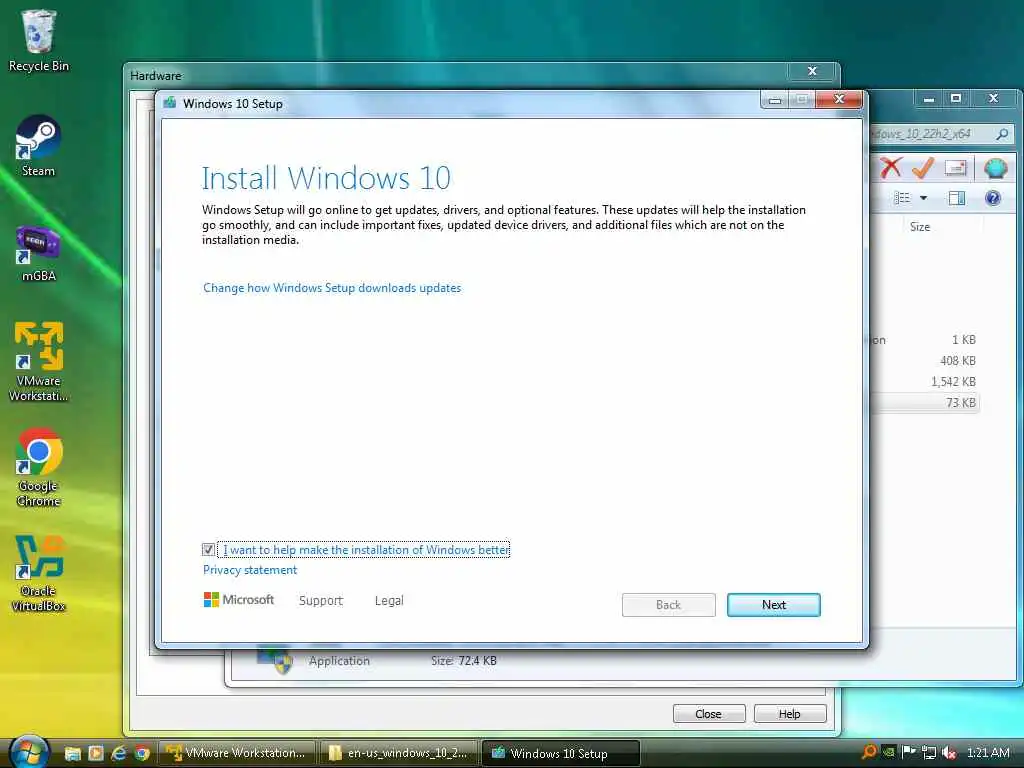Open the Support link in Setup

tap(321, 601)
